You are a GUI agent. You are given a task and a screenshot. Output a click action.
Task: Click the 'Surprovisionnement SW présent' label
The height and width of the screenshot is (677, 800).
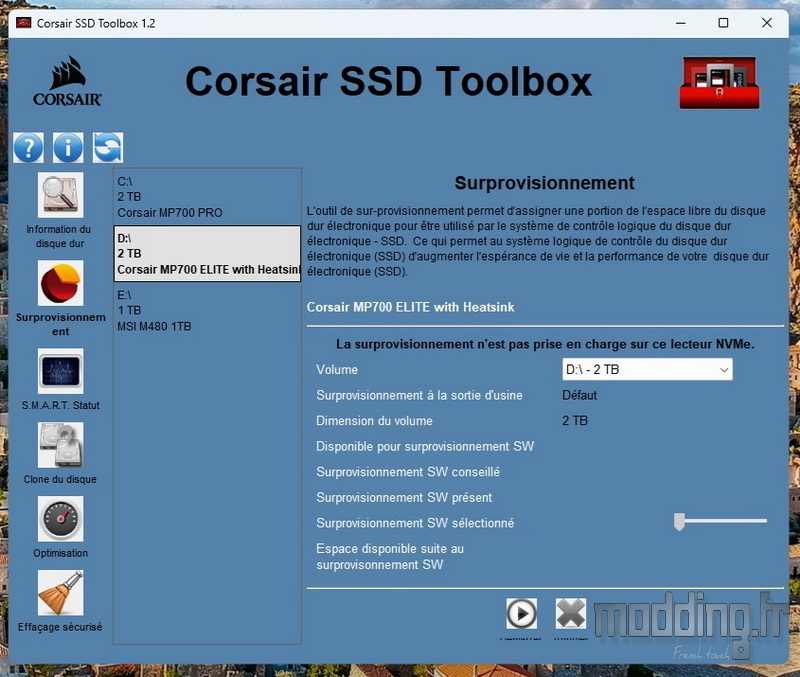tap(404, 497)
